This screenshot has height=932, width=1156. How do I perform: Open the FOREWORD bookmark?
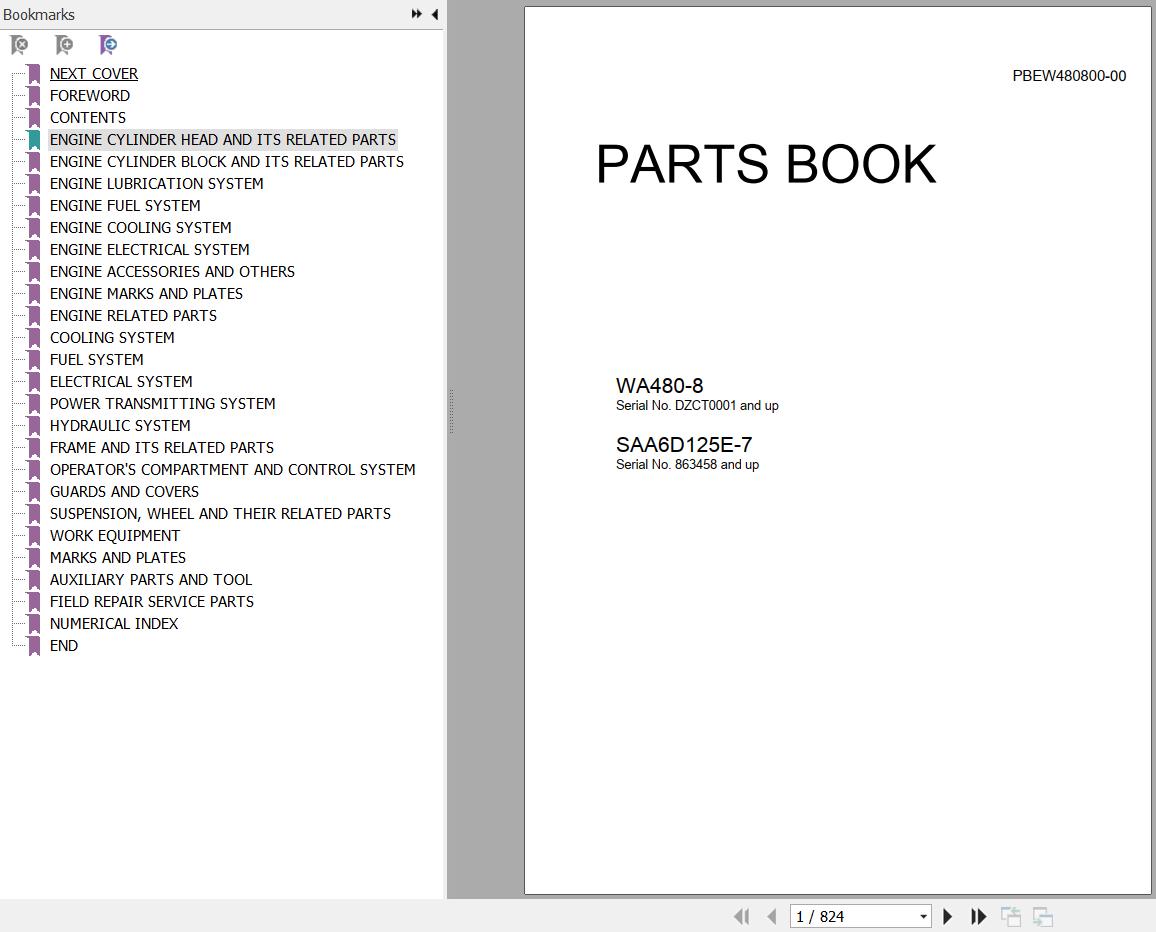(90, 96)
